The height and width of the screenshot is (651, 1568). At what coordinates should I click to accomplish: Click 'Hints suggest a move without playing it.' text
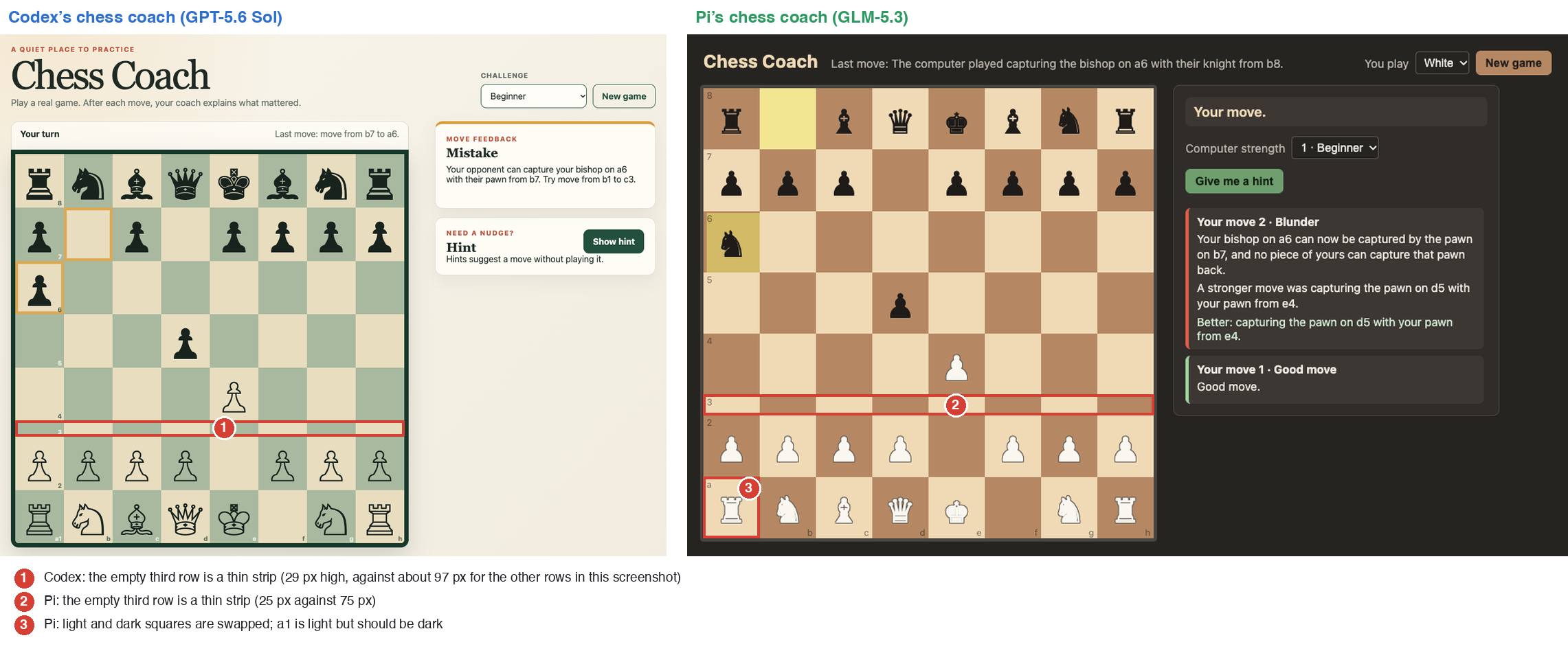point(525,260)
